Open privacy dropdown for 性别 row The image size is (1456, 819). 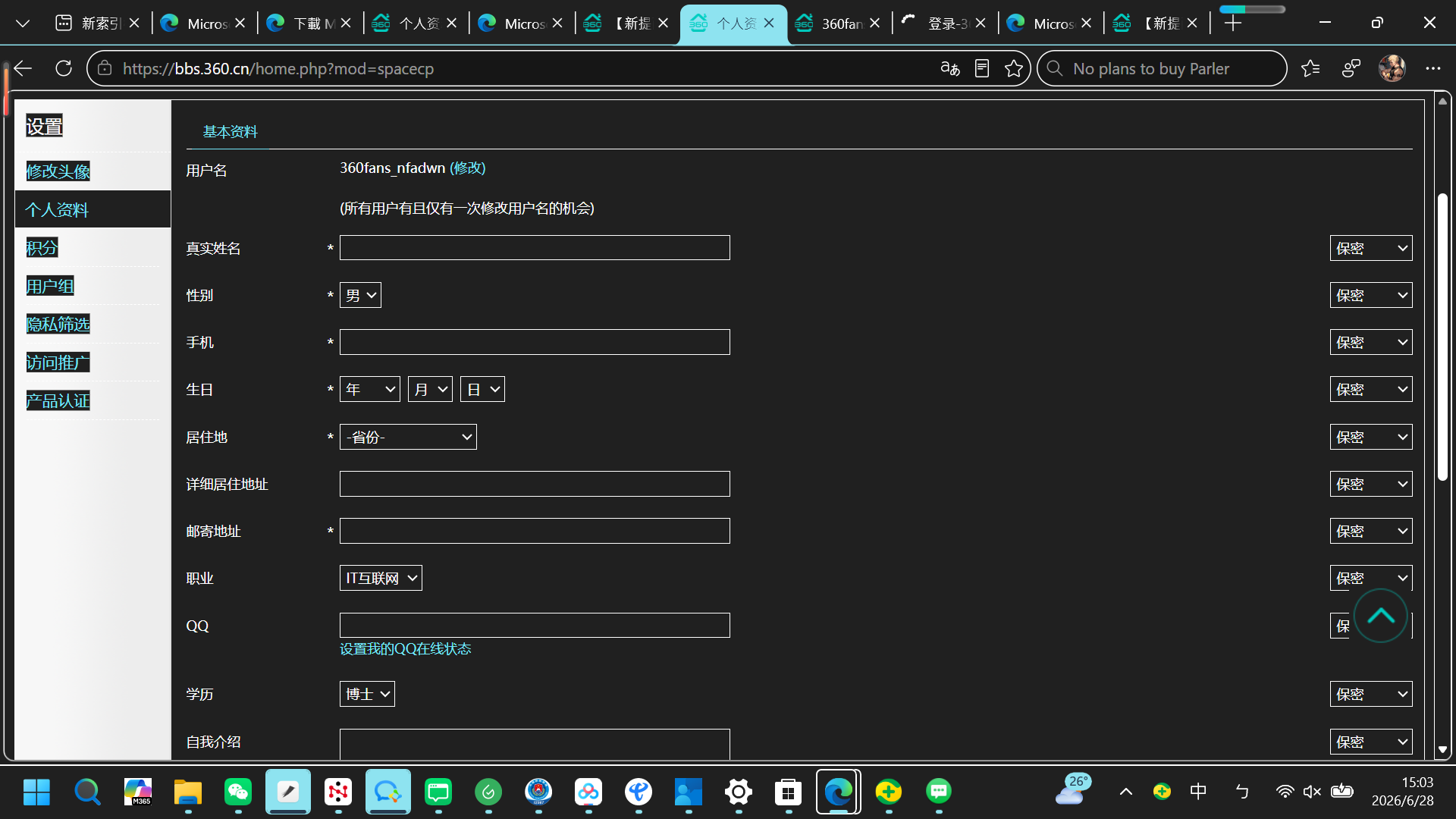[x=1371, y=295]
